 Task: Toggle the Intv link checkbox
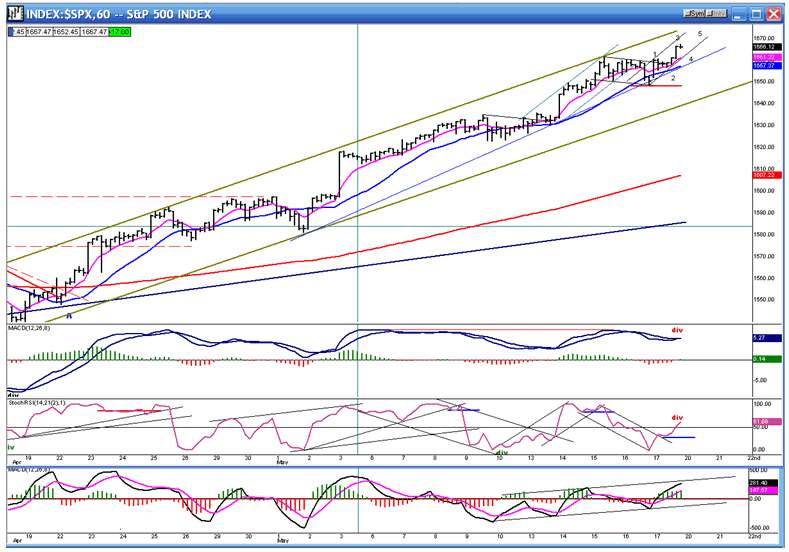pyautogui.click(x=716, y=14)
